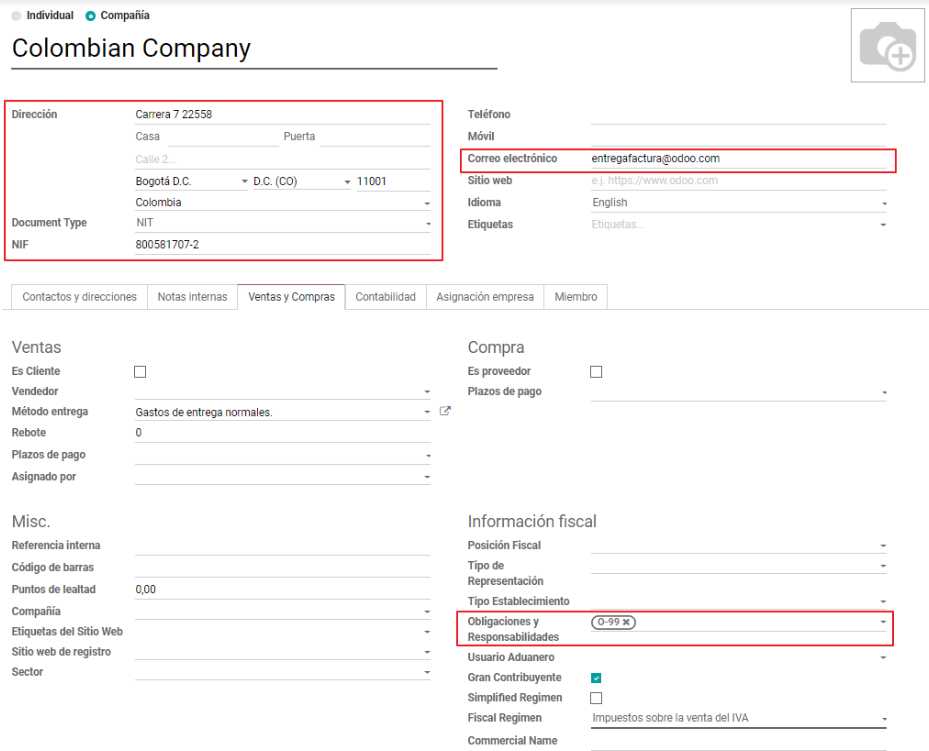Uncheck the Gran Contribuyente checkbox
The width and height of the screenshot is (929, 751).
pyautogui.click(x=596, y=678)
